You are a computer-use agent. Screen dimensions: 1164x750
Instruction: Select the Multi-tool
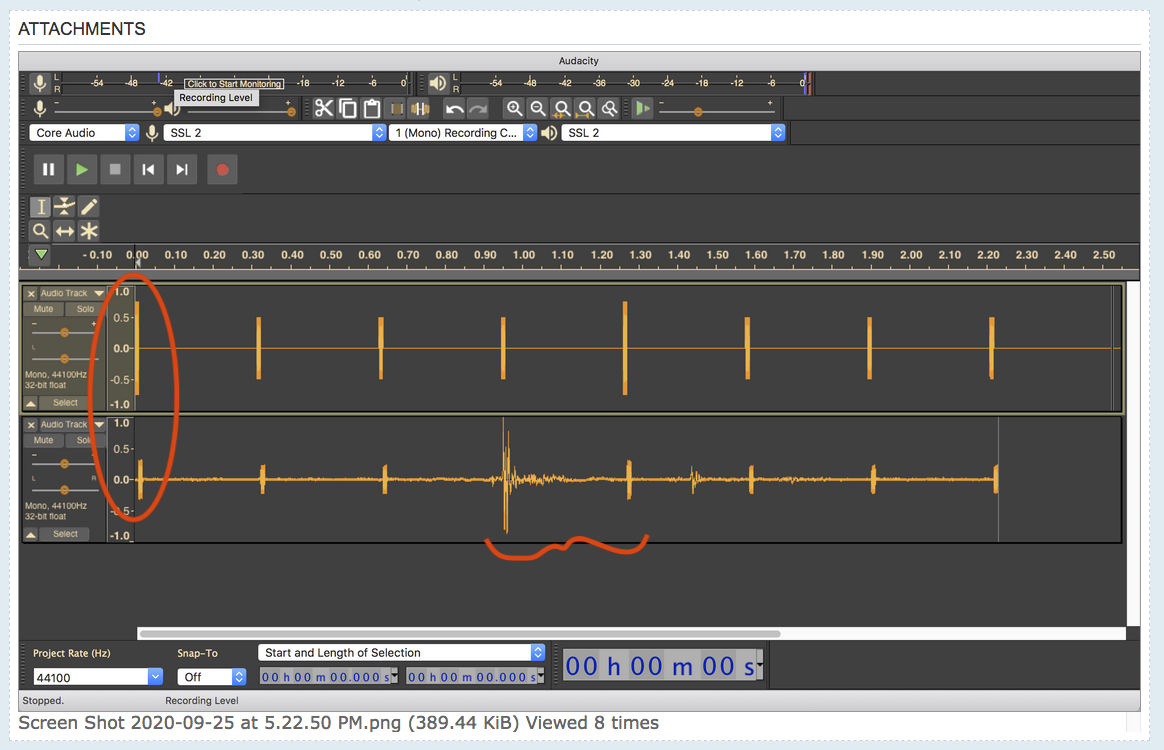[88, 230]
